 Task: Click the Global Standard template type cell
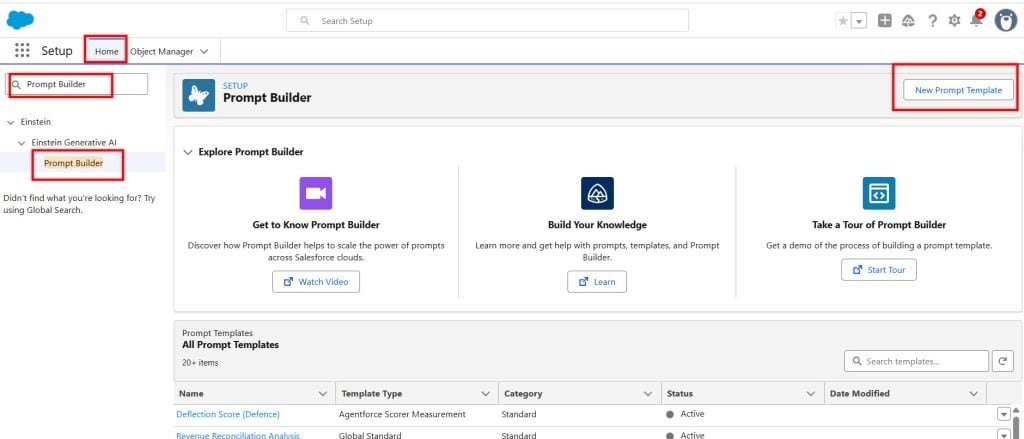click(370, 435)
